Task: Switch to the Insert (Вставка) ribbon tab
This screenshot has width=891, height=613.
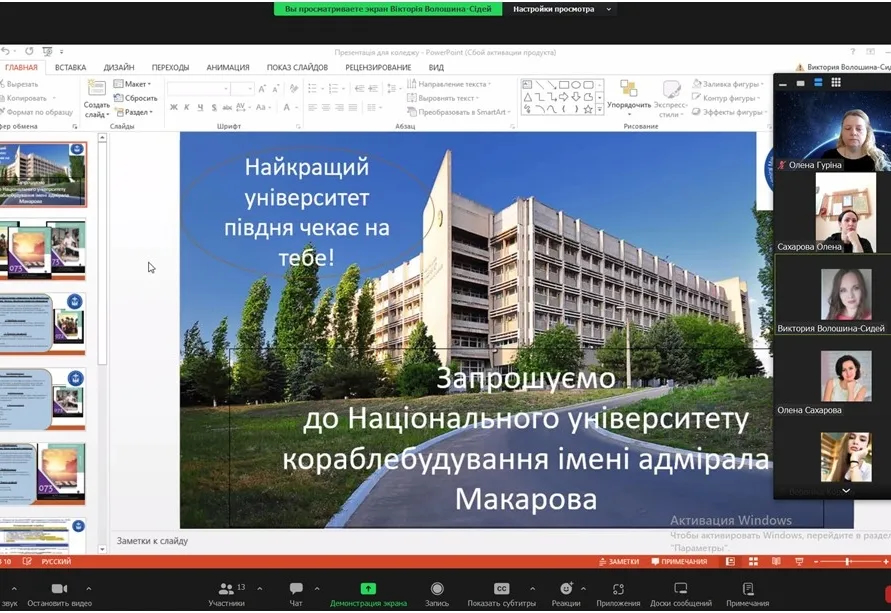Action: (70, 67)
